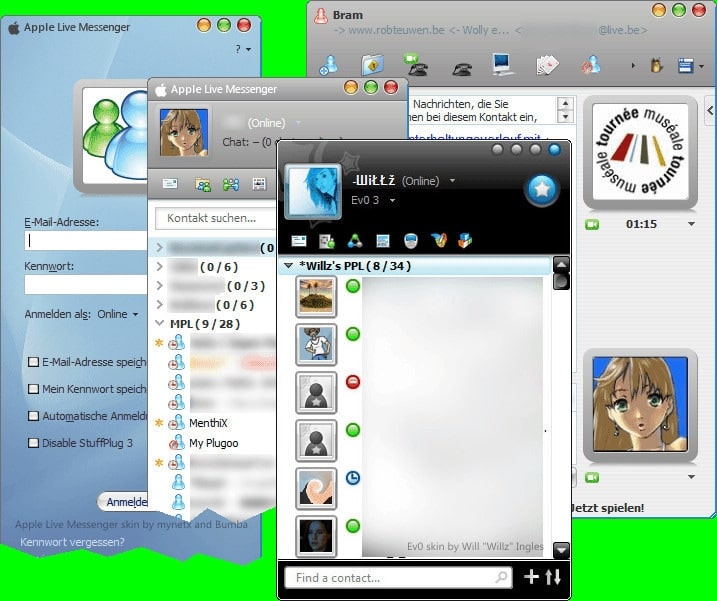This screenshot has width=717, height=601.
Task: Click share files folder icon in Bram chat
Action: 372,65
